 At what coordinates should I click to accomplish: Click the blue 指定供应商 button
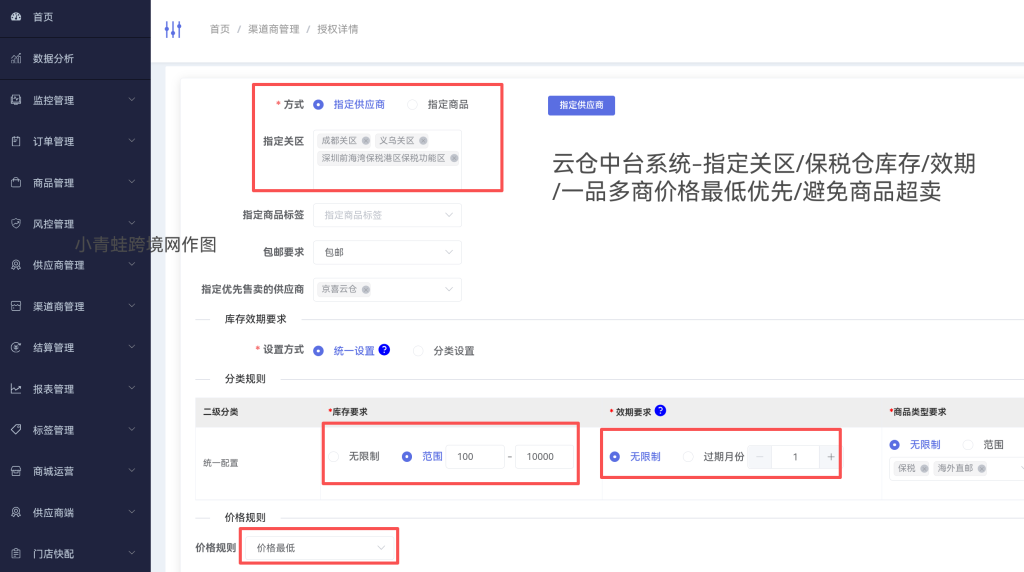pos(581,105)
